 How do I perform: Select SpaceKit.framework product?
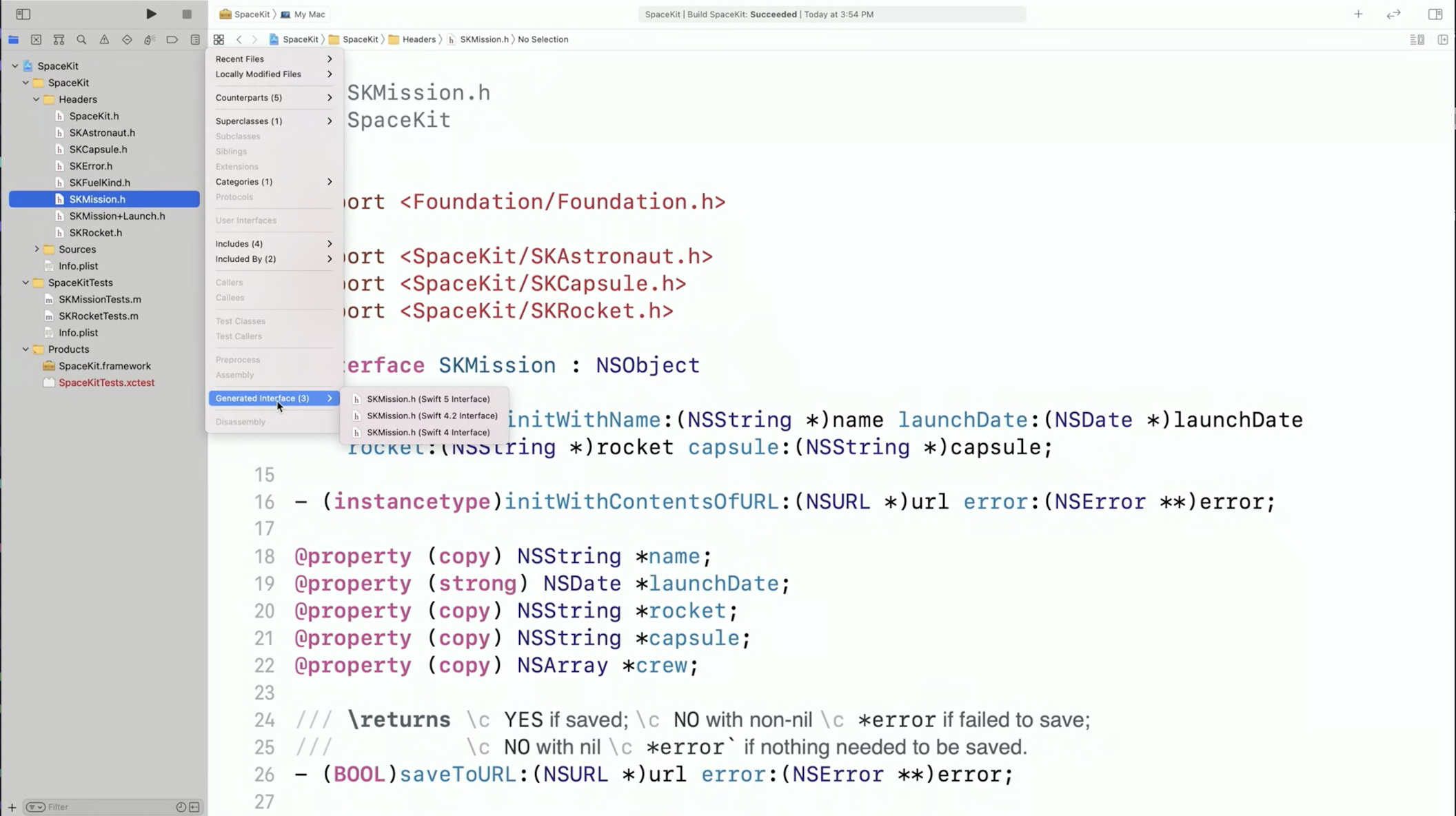click(104, 366)
